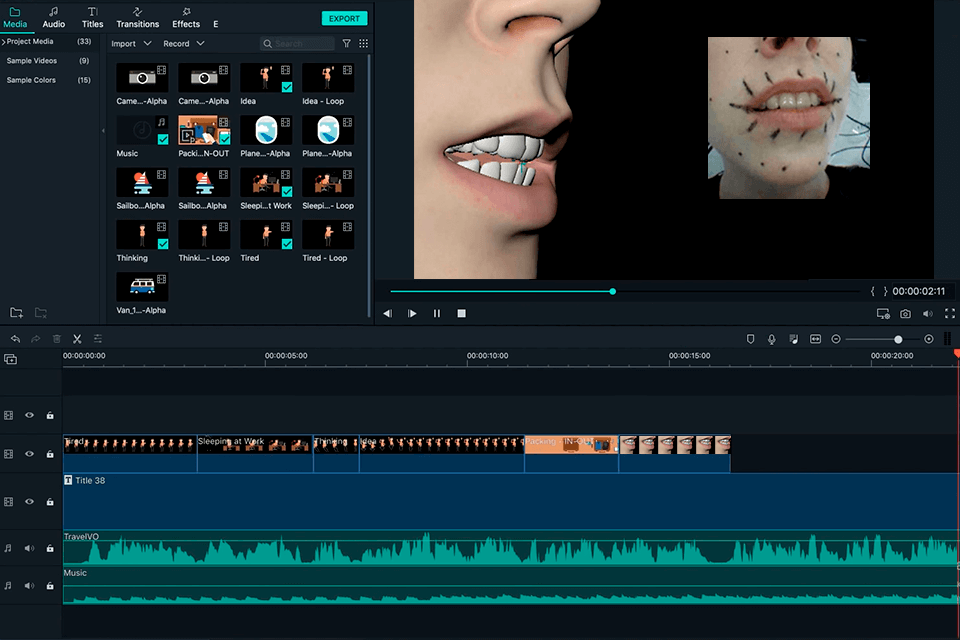The image size is (960, 640).
Task: Click the EXPORT button
Action: pyautogui.click(x=344, y=18)
